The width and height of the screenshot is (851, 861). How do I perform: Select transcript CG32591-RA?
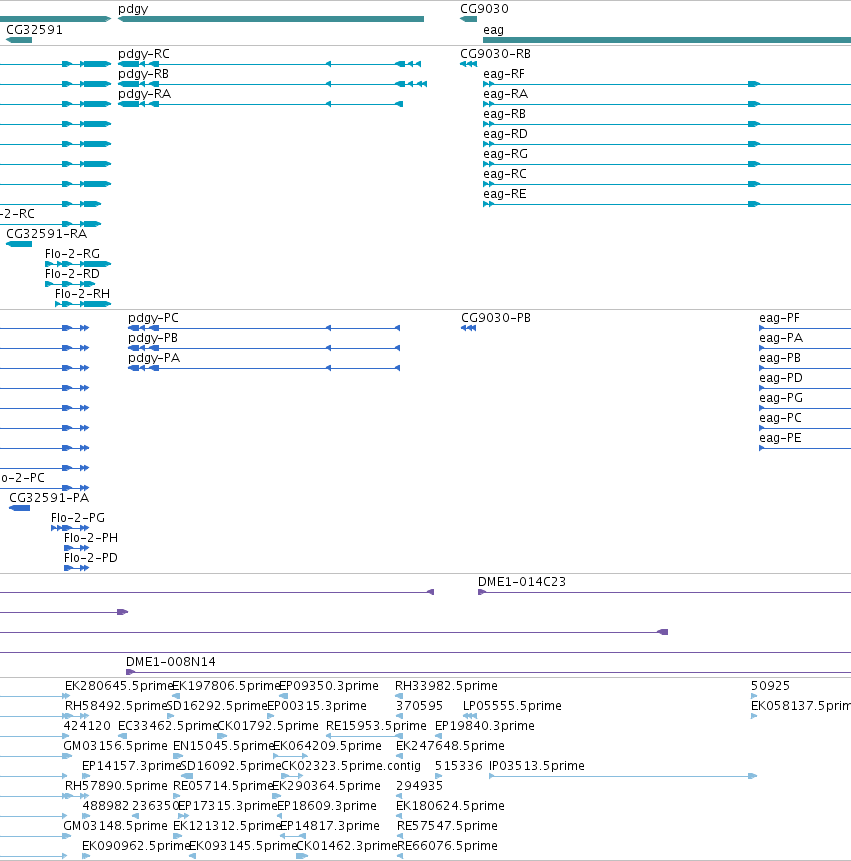click(x=19, y=244)
